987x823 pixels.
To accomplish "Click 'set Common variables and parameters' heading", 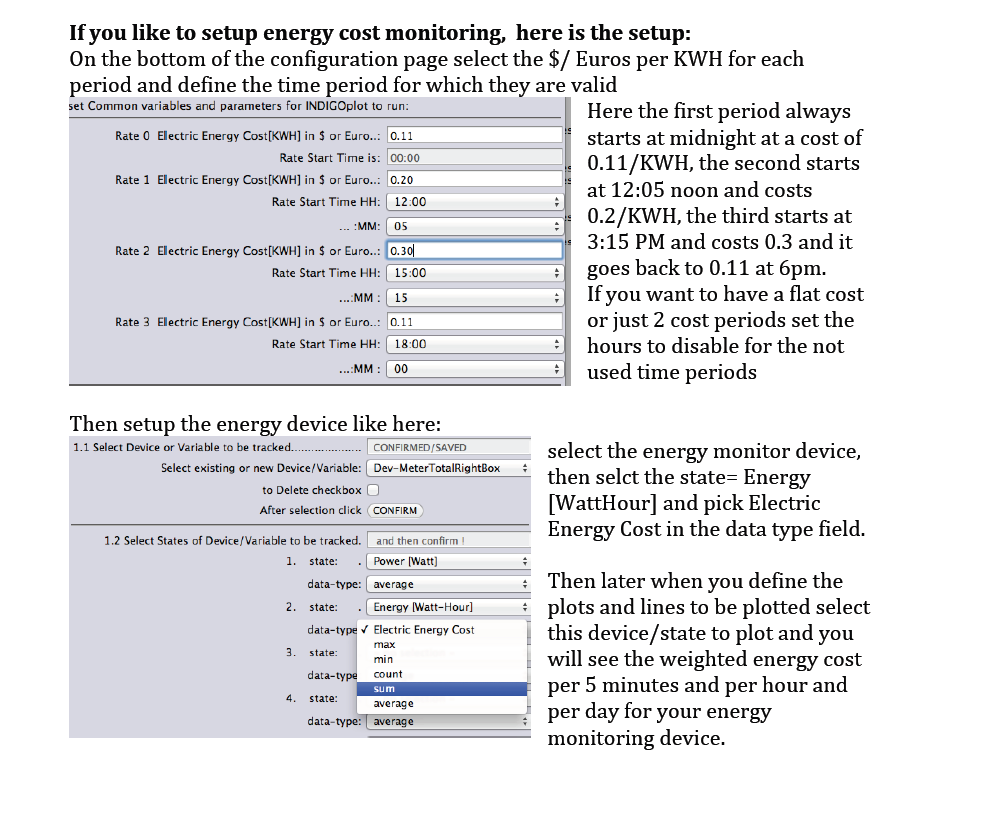I will [x=239, y=106].
